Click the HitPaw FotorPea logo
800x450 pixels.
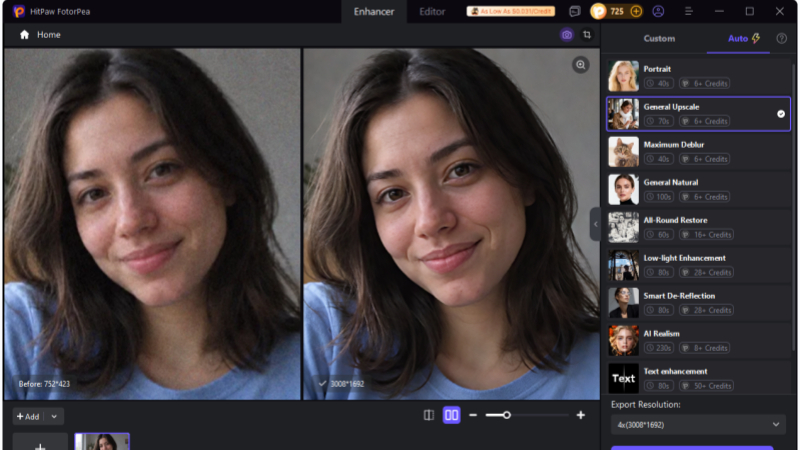tap(19, 11)
